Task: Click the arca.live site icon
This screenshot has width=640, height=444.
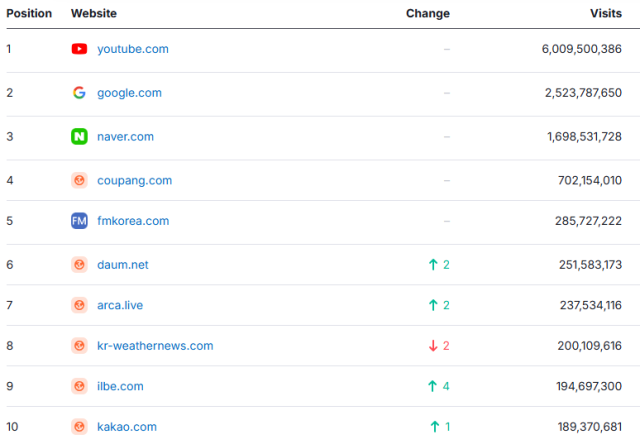Action: 80,305
